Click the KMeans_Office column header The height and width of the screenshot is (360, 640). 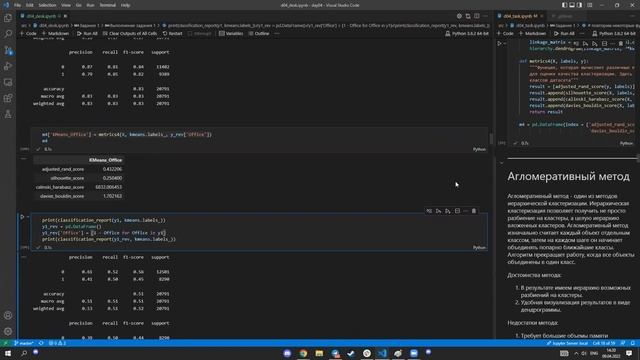coord(105,160)
